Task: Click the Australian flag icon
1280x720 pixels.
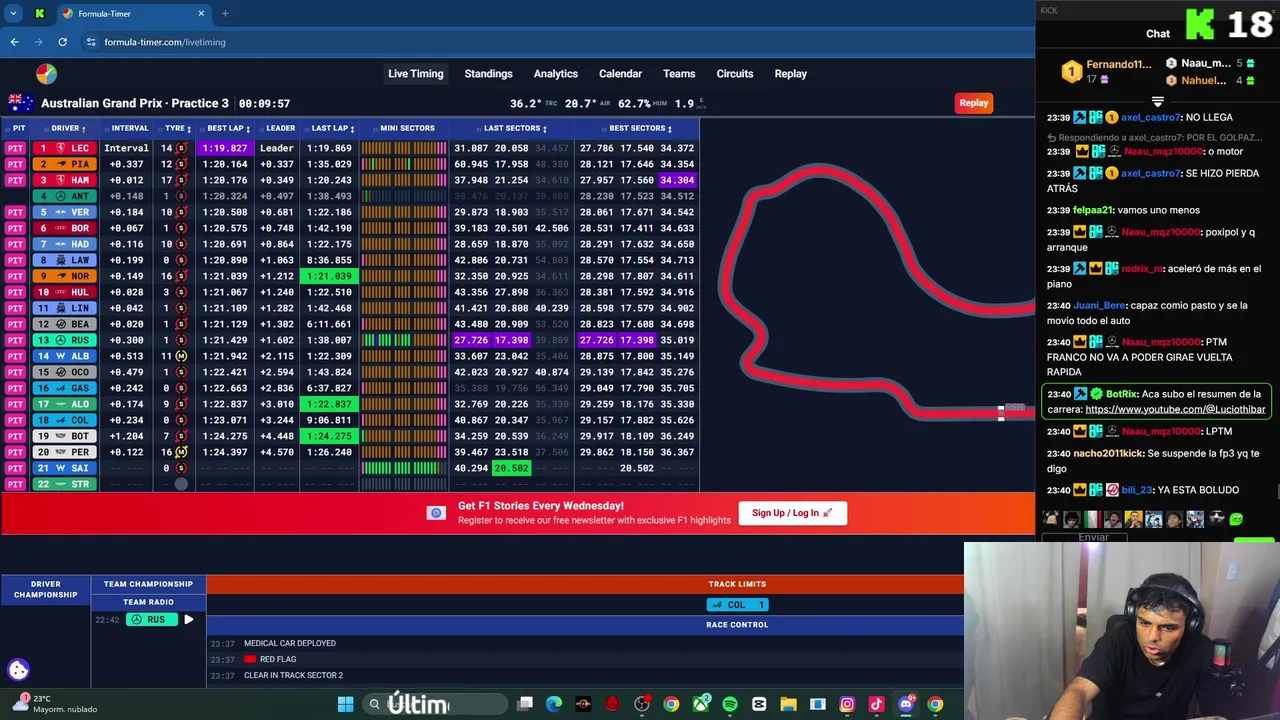Action: coord(21,103)
